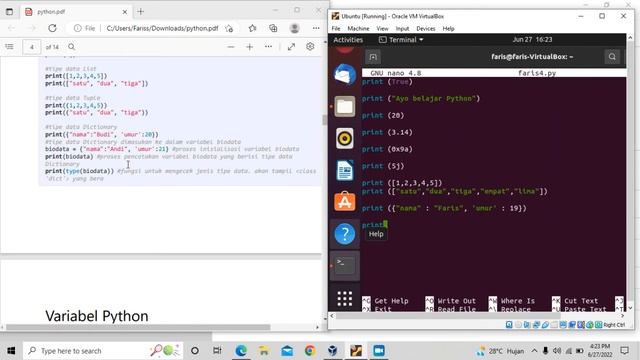Open more PDF toolbar options
Image resolution: width=640 pixels, height=360 pixels.
point(268,47)
